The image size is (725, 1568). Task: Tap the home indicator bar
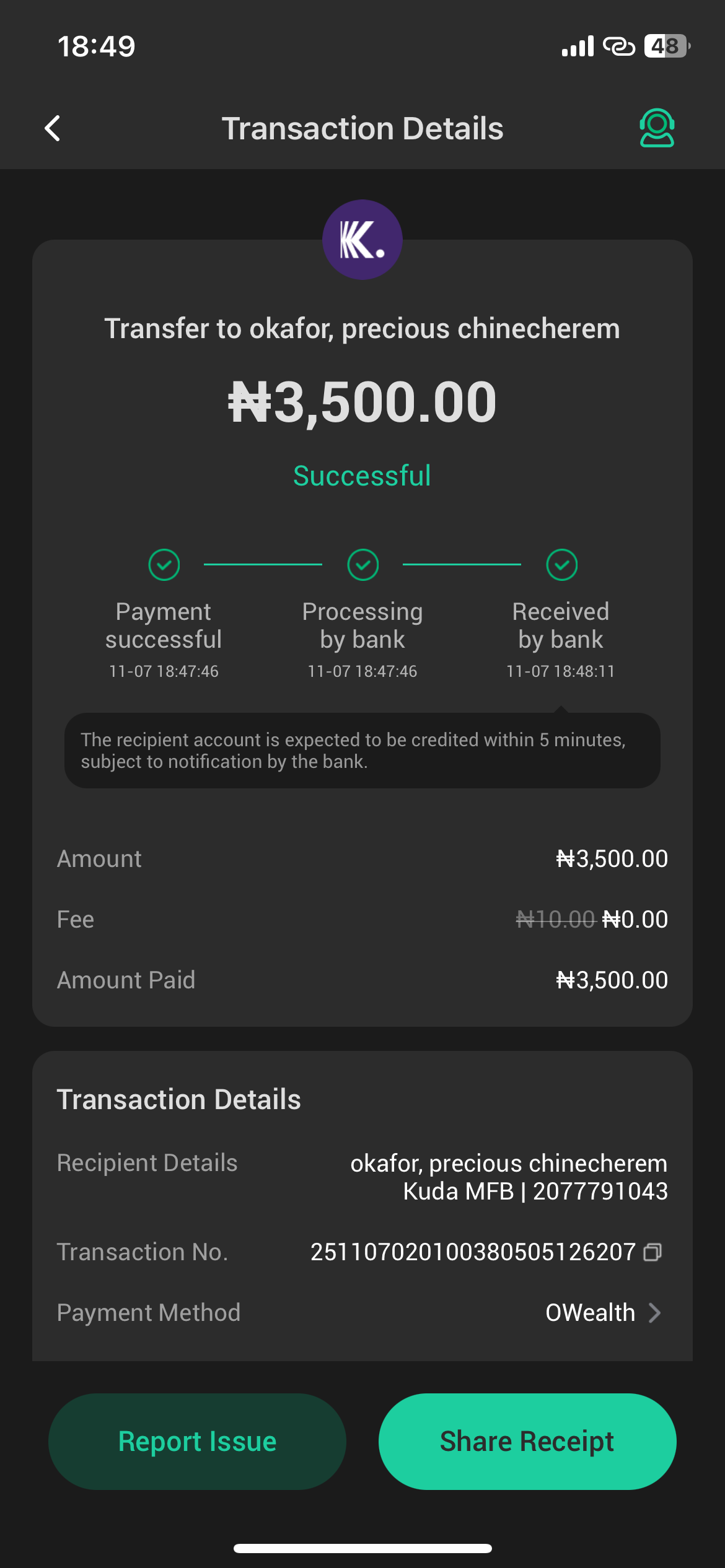click(x=362, y=1548)
